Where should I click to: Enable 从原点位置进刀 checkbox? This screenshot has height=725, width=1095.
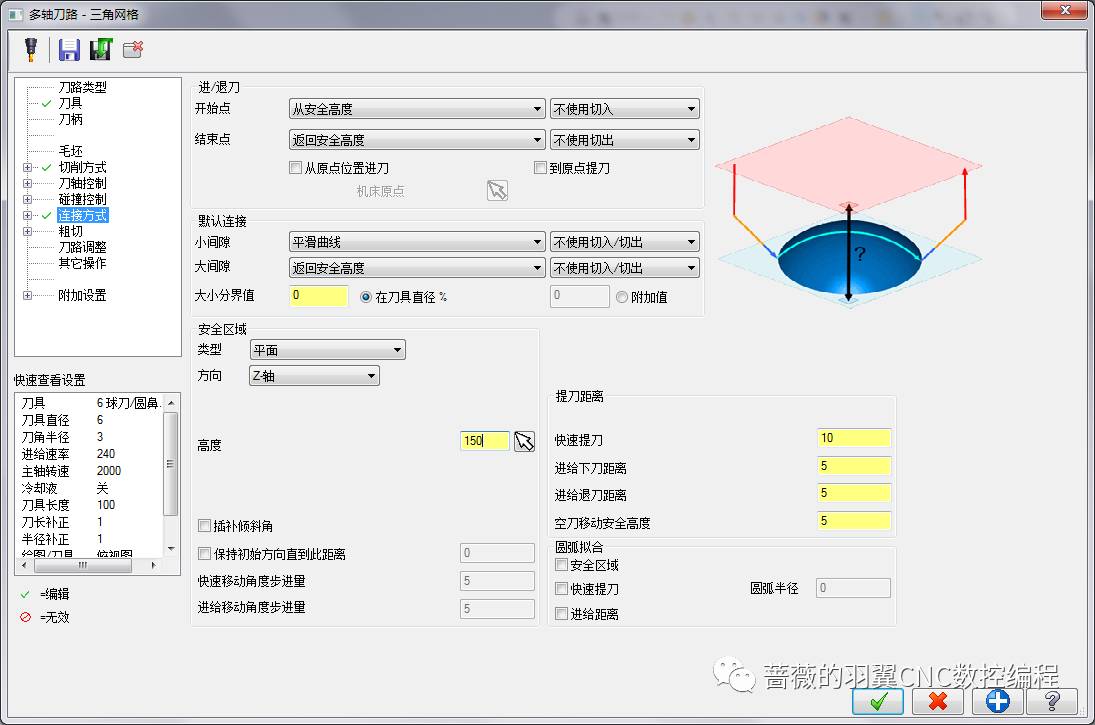click(x=295, y=168)
